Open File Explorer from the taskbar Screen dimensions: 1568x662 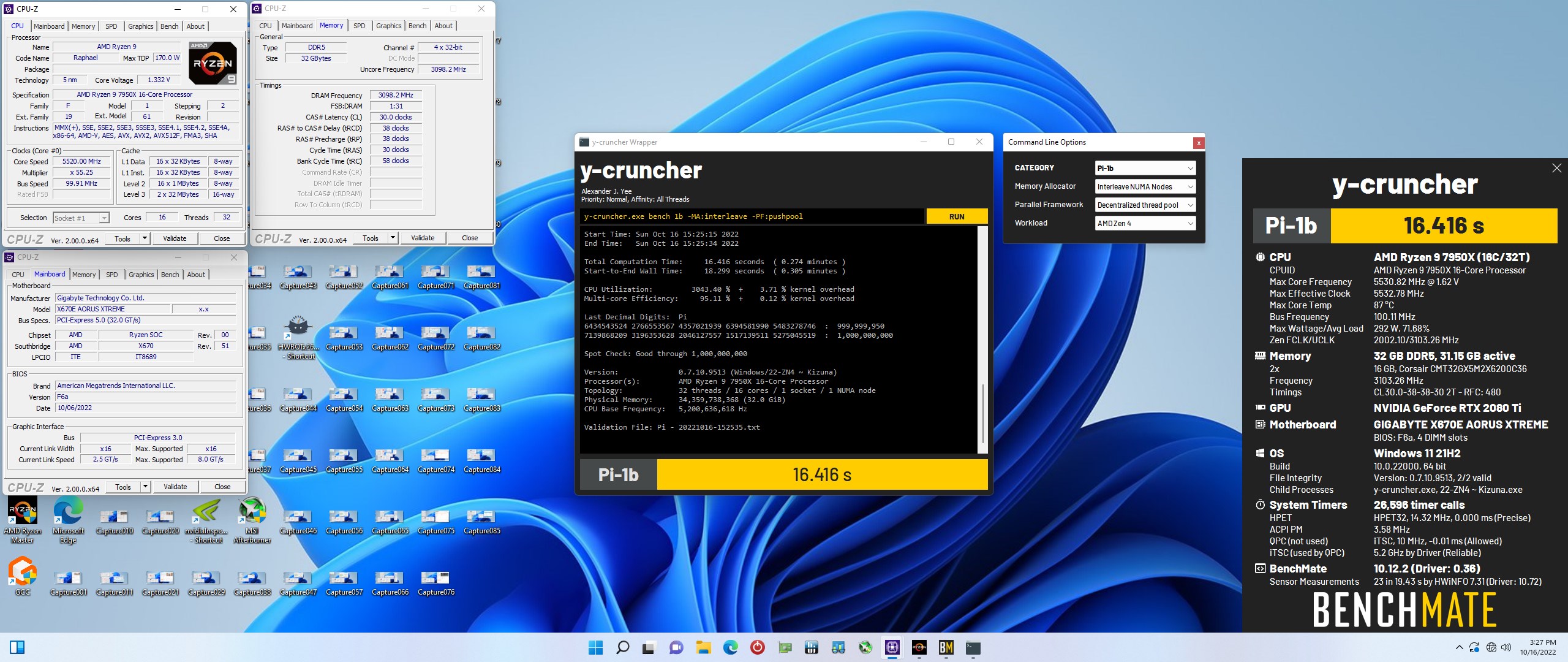pos(703,647)
